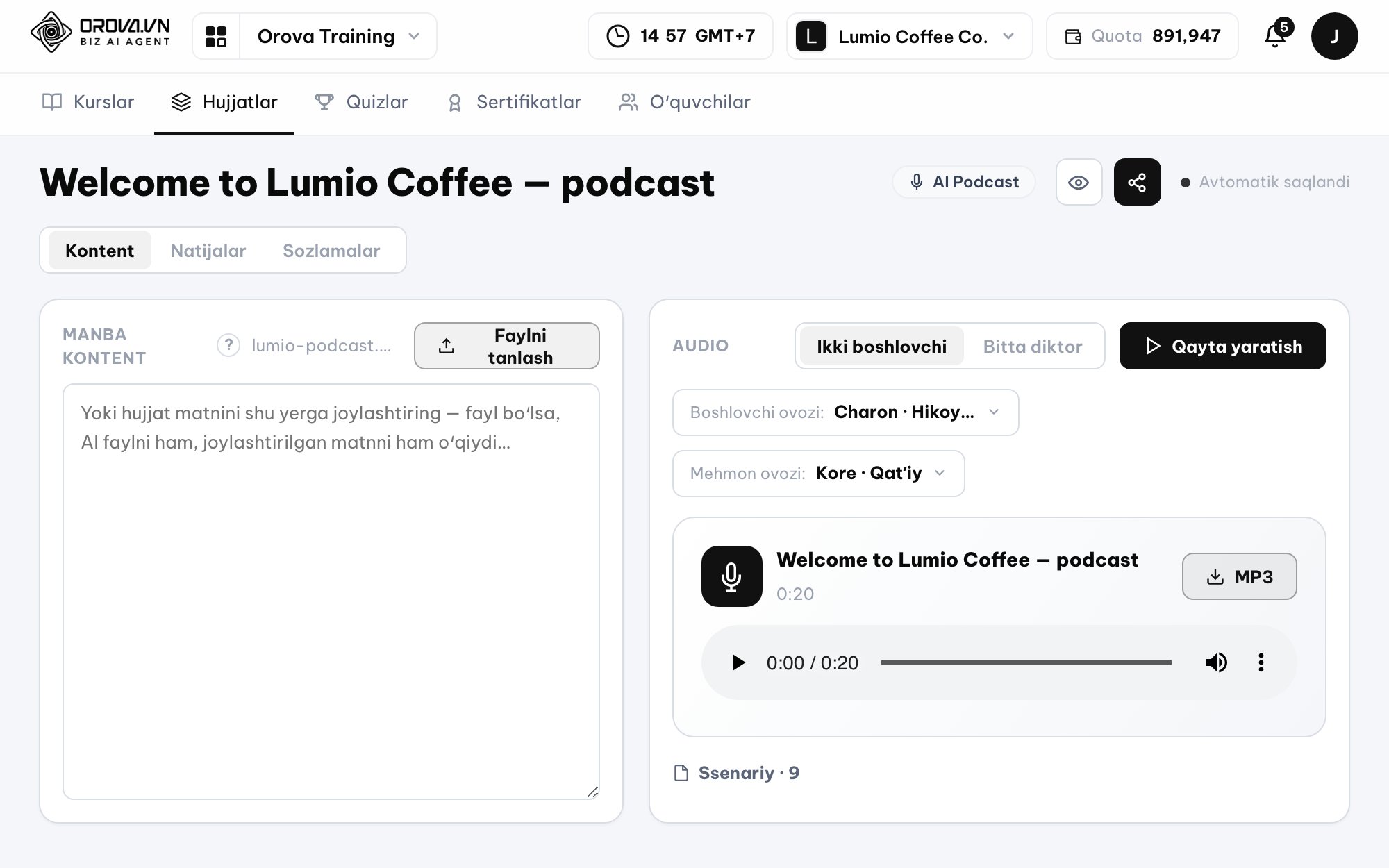Open the Mehmon ovozi voice dropdown
This screenshot has height=868, width=1389.
pos(818,474)
